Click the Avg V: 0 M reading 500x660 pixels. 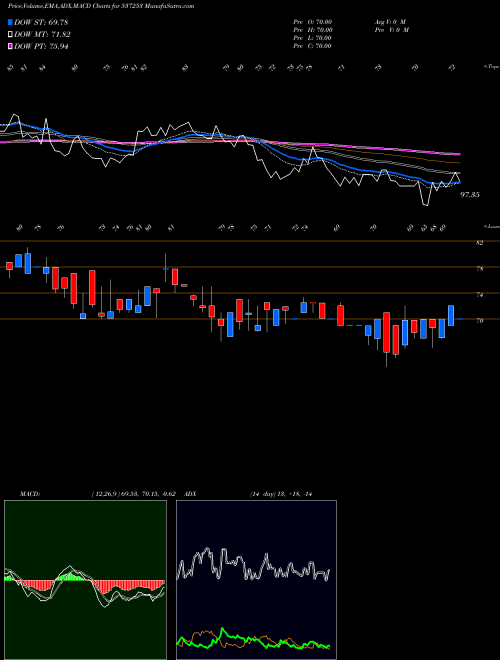click(390, 22)
